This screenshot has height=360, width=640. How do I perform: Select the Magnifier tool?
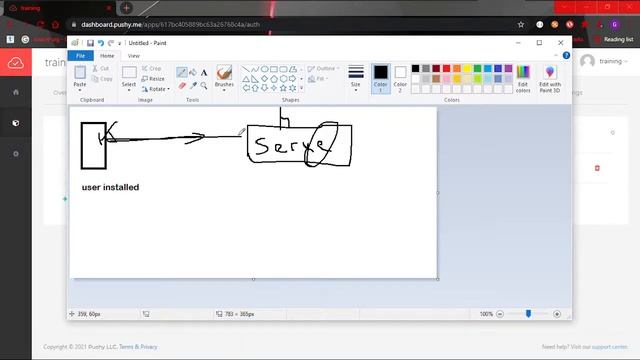coord(204,85)
